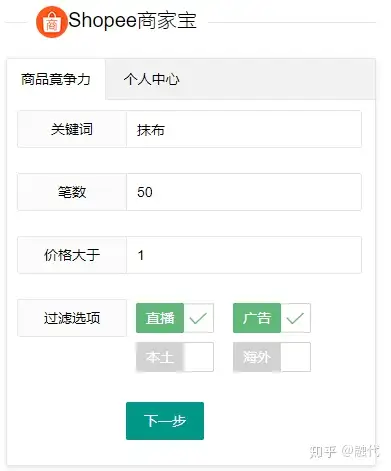
Task: Click the 笔数 field showing 50
Action: point(244,192)
